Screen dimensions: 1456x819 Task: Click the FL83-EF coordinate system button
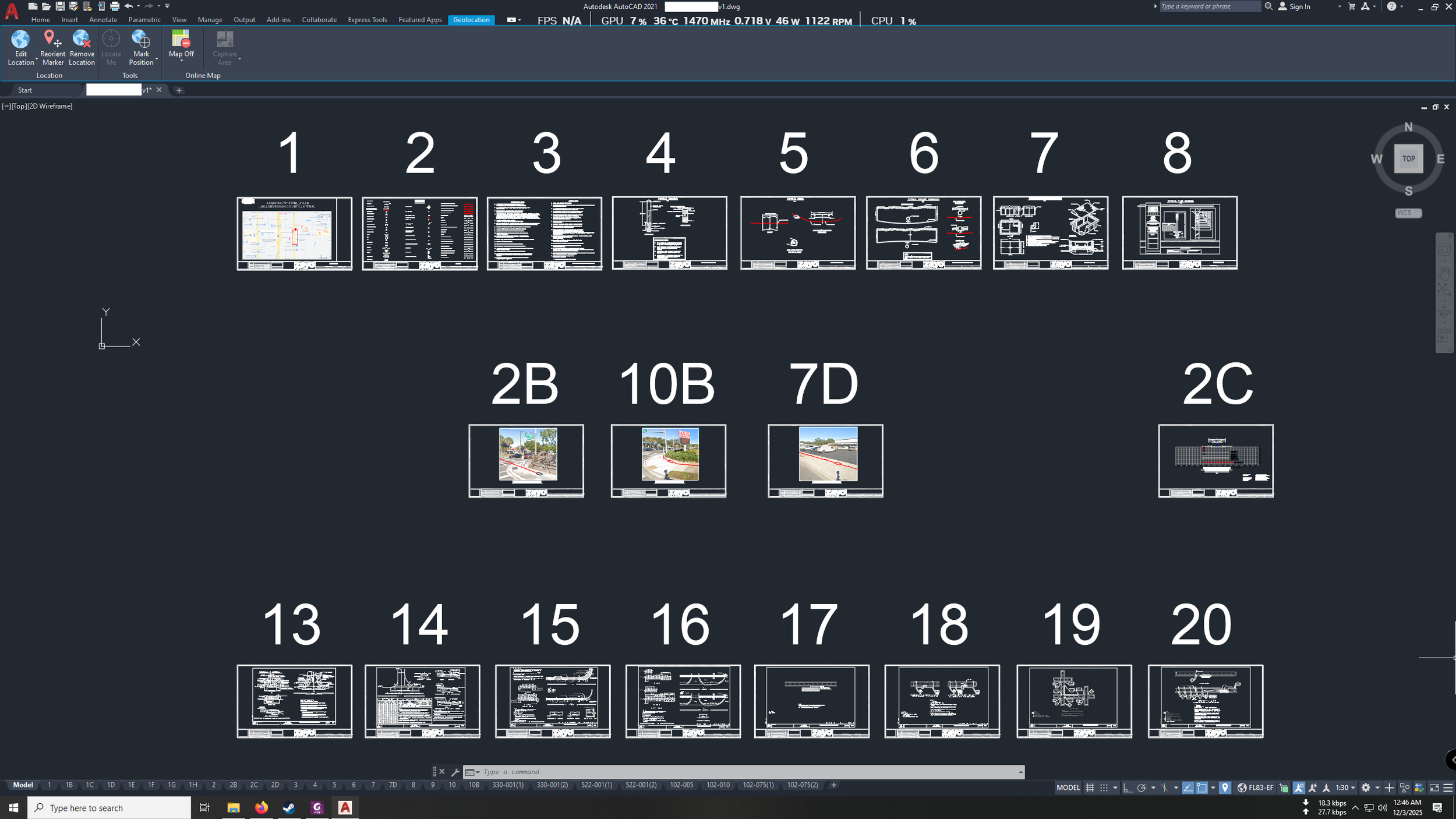coord(1256,788)
